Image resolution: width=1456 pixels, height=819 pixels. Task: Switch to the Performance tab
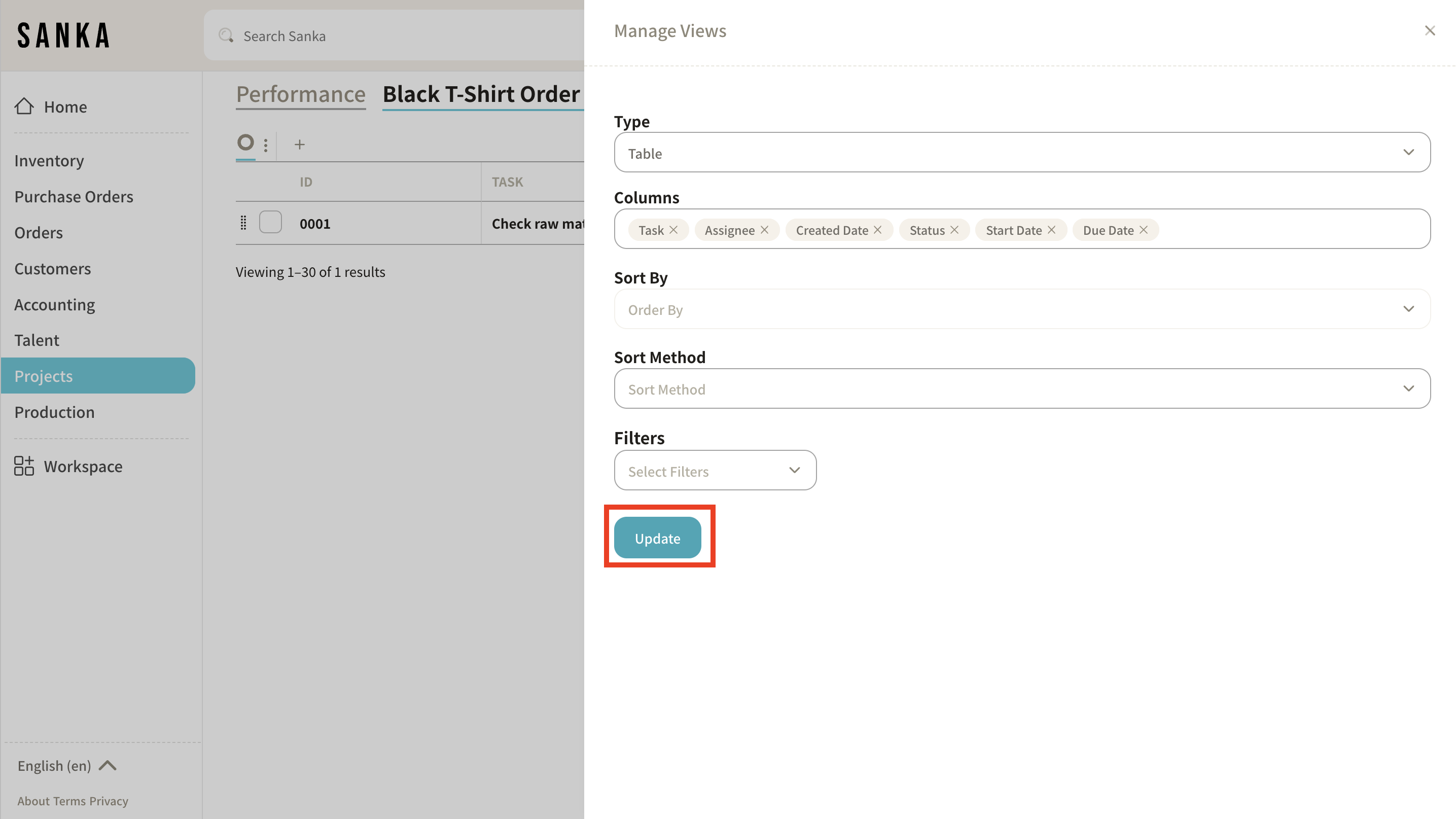(301, 94)
